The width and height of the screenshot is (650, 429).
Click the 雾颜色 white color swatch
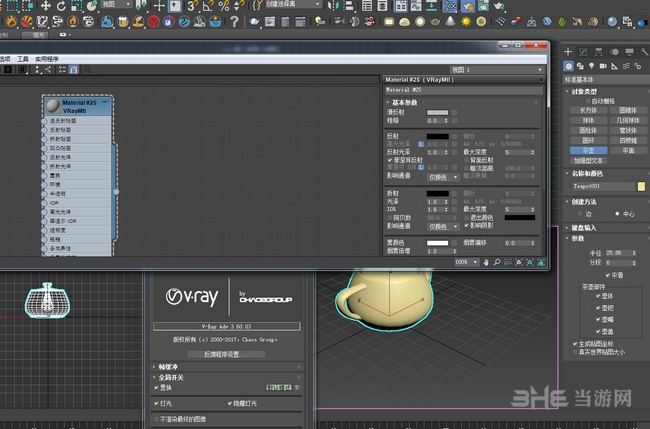click(437, 243)
